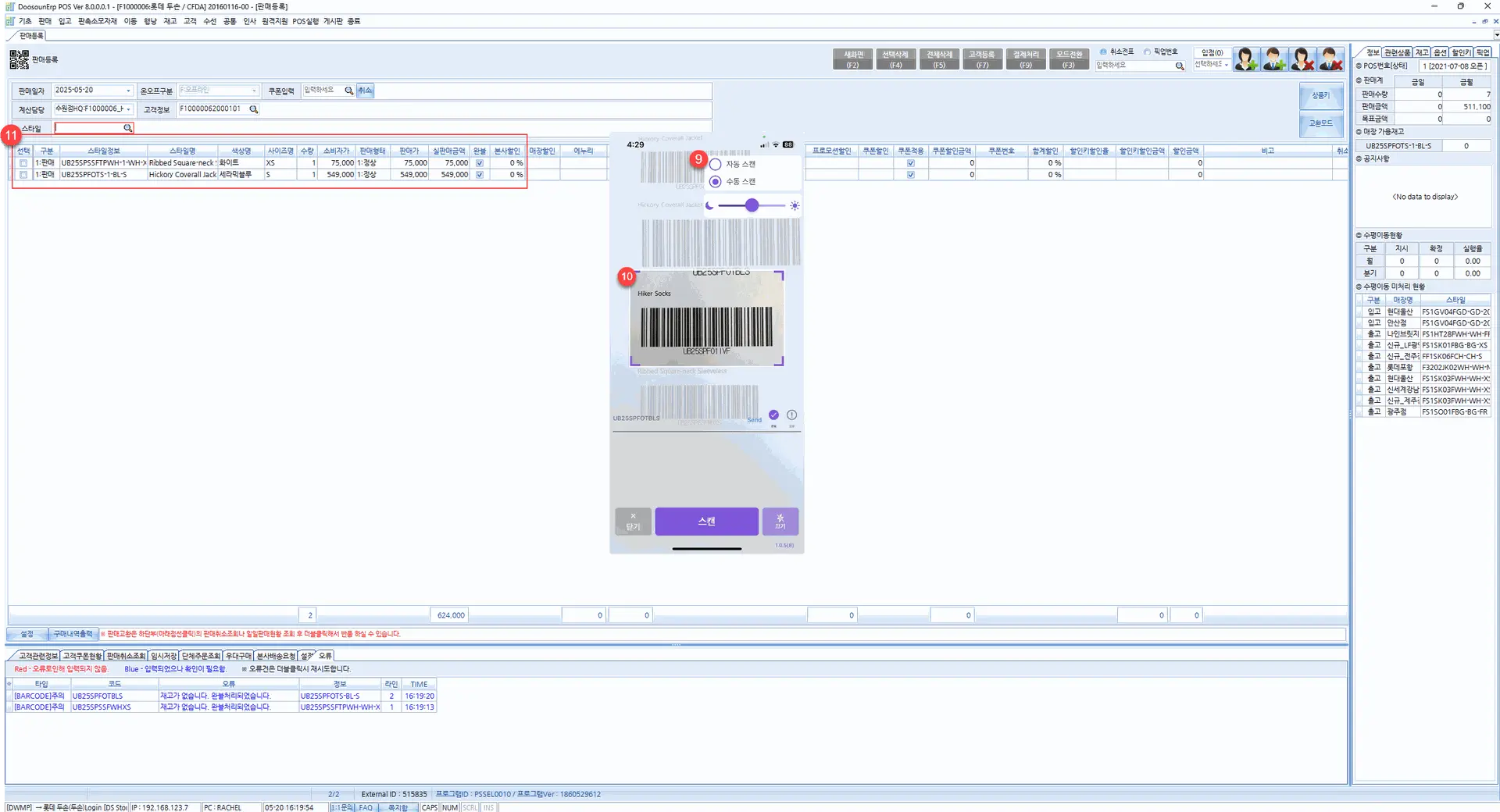
Task: Tick the 선택 checkbox for the Ribbed Square-neck row
Action: (23, 163)
